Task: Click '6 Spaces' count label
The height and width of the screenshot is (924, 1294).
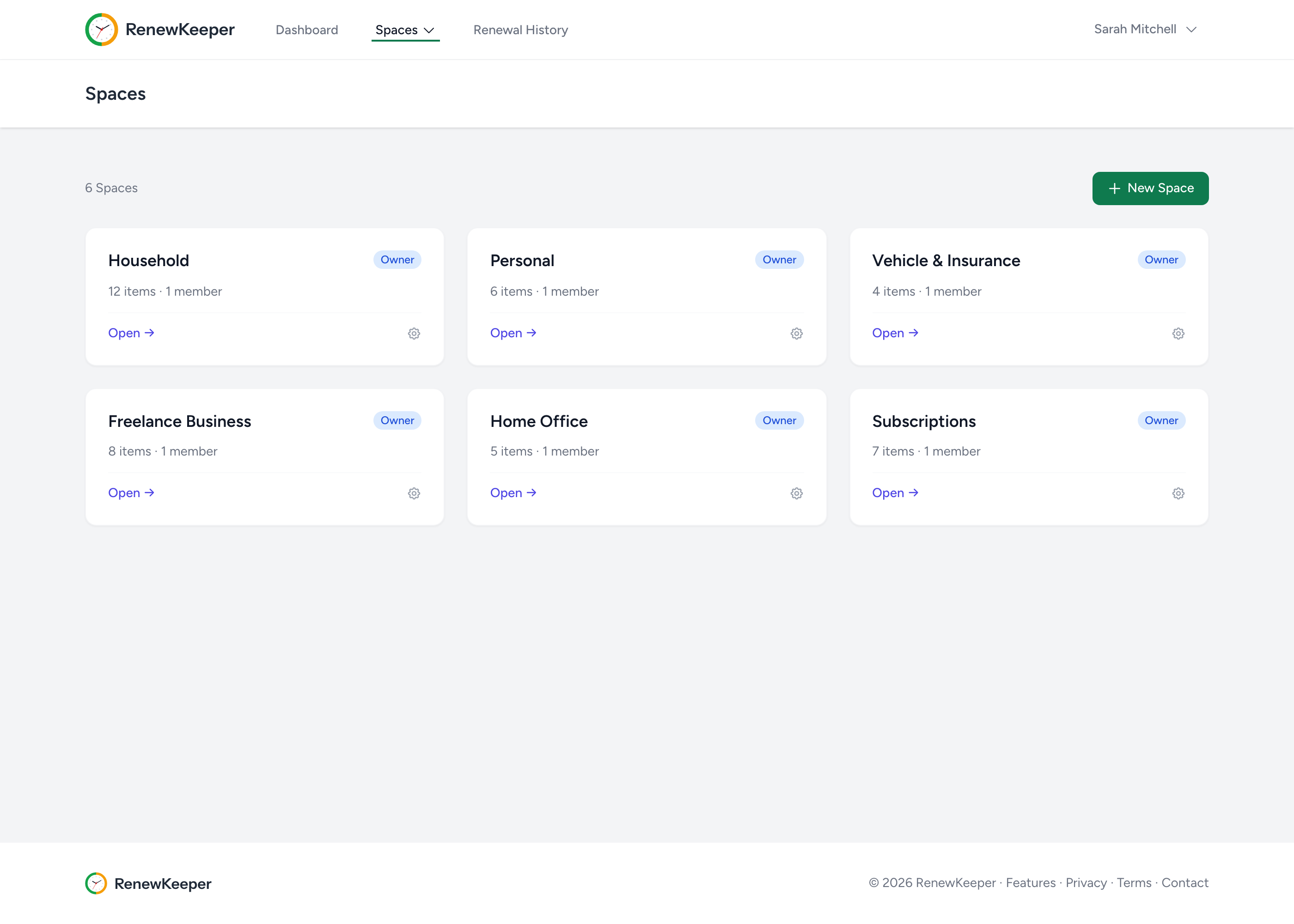Action: pos(111,188)
